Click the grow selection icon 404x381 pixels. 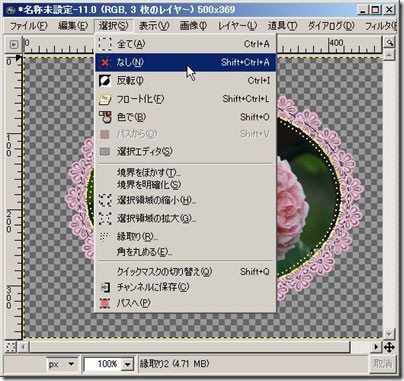pyautogui.click(x=105, y=219)
